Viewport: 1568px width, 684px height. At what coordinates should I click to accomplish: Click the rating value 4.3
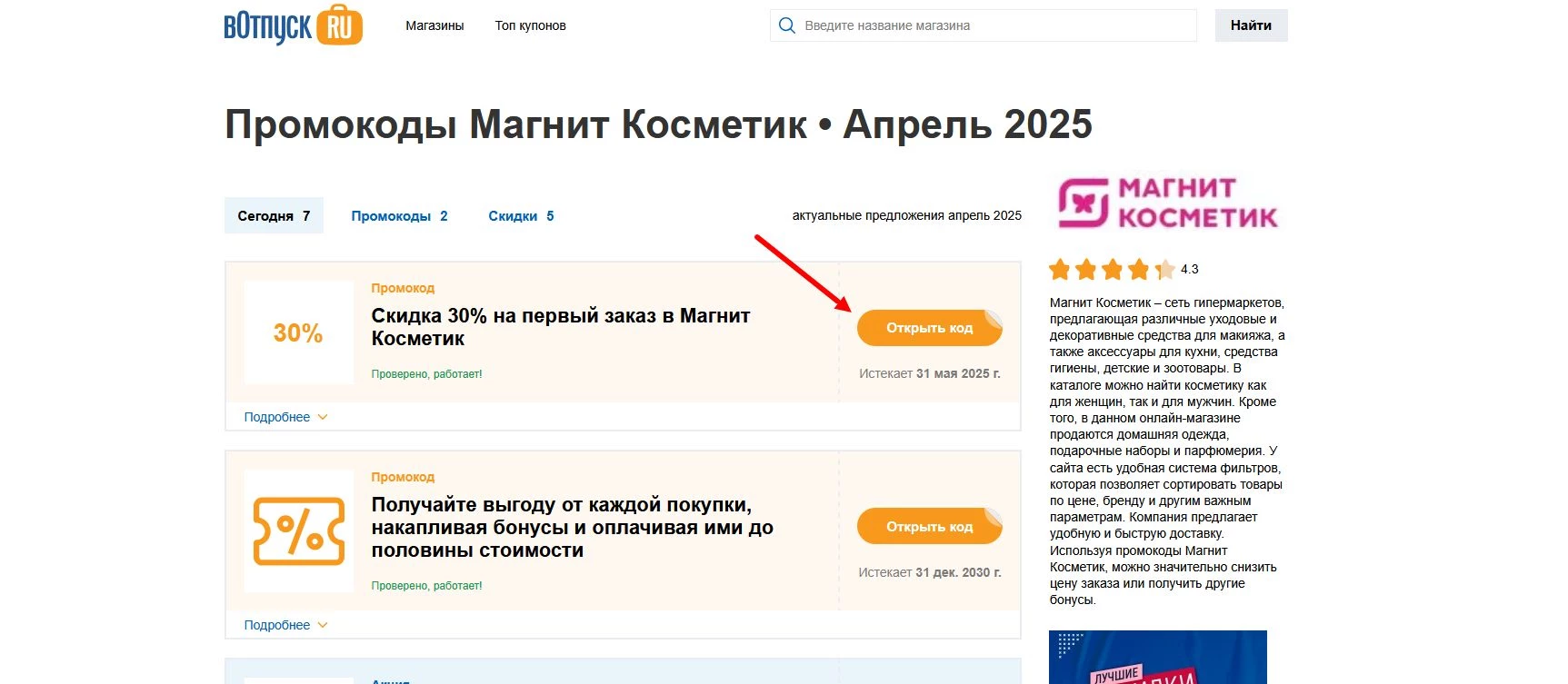coord(1190,269)
